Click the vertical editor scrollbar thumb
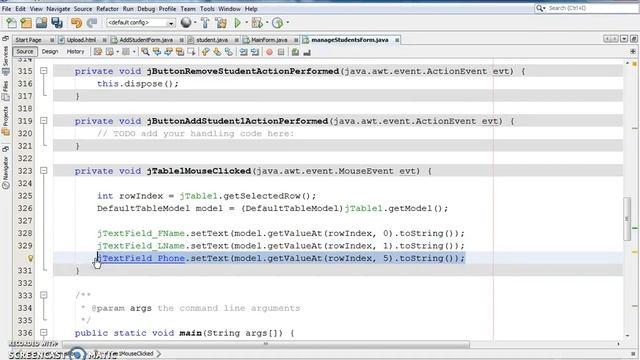Image resolution: width=640 pixels, height=360 pixels. click(x=627, y=219)
